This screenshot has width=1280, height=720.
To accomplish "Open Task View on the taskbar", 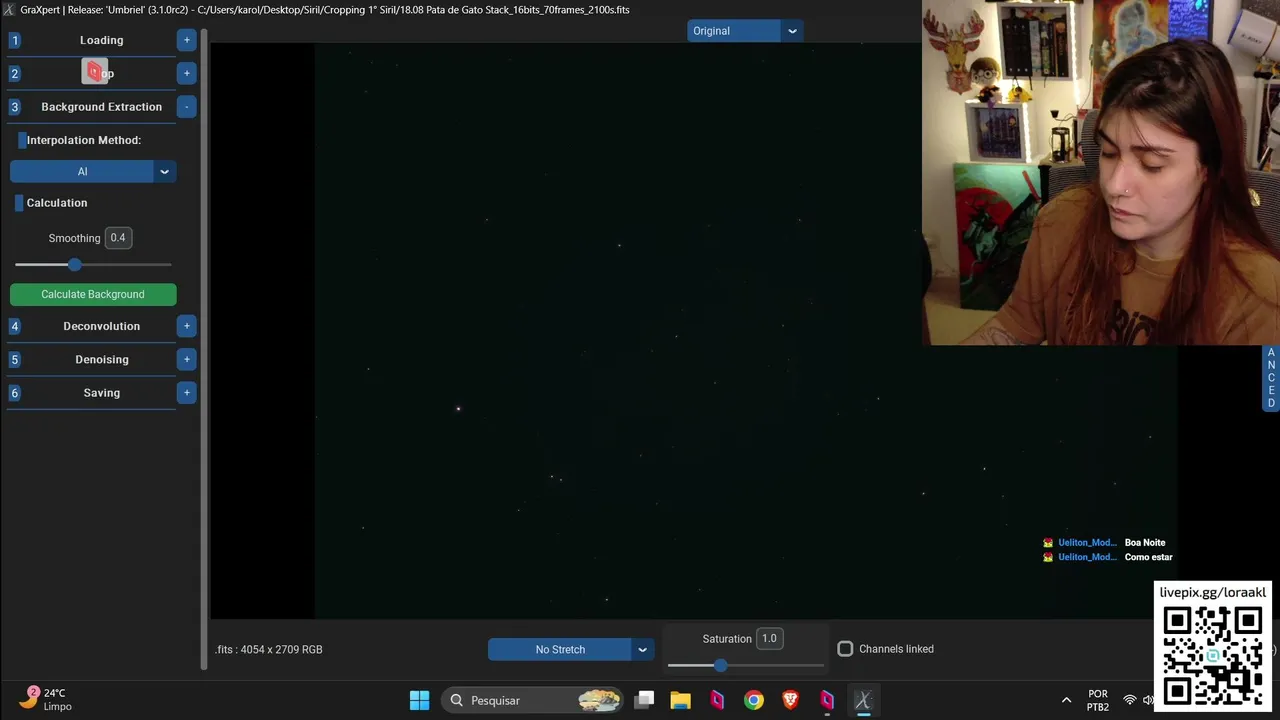I will (645, 700).
